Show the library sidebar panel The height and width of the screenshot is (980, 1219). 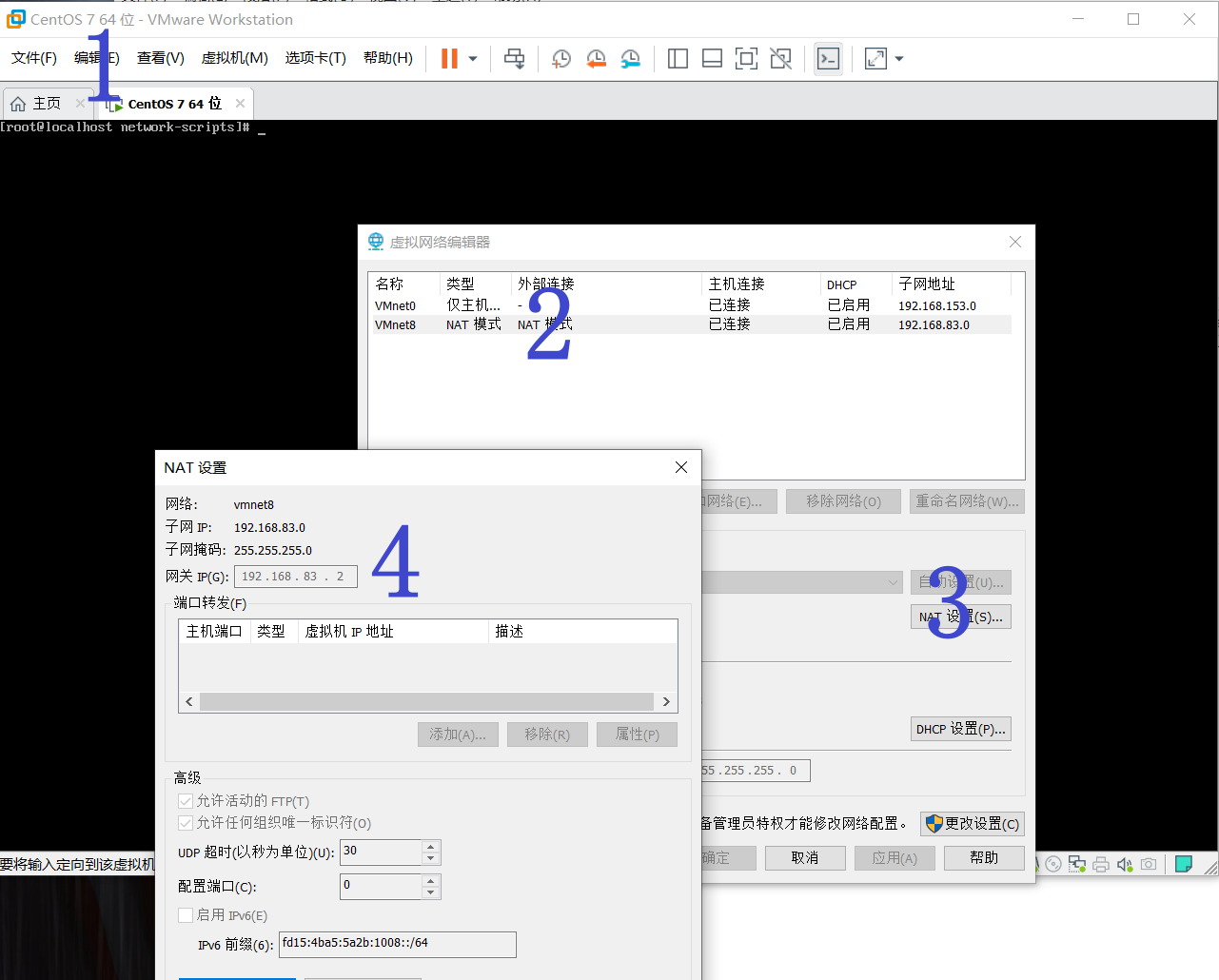pyautogui.click(x=678, y=58)
